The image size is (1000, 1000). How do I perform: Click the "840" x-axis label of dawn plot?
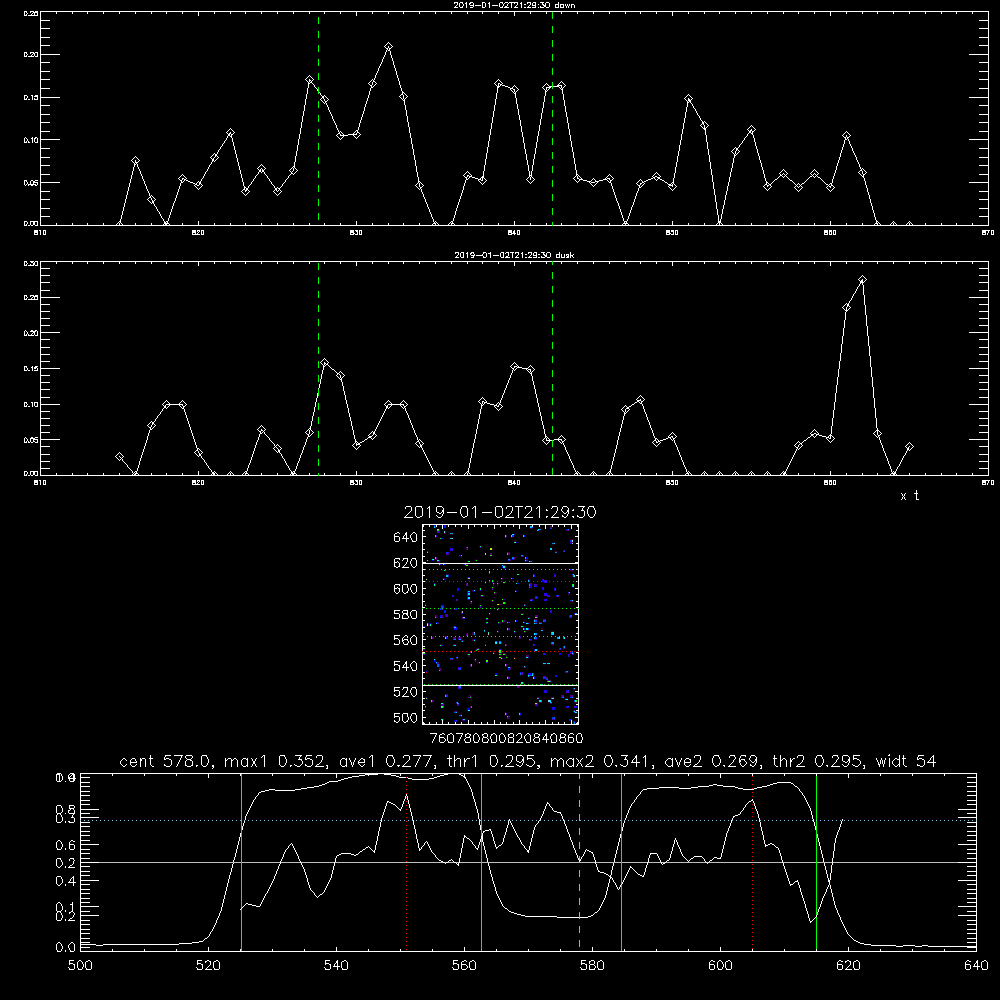514,233
